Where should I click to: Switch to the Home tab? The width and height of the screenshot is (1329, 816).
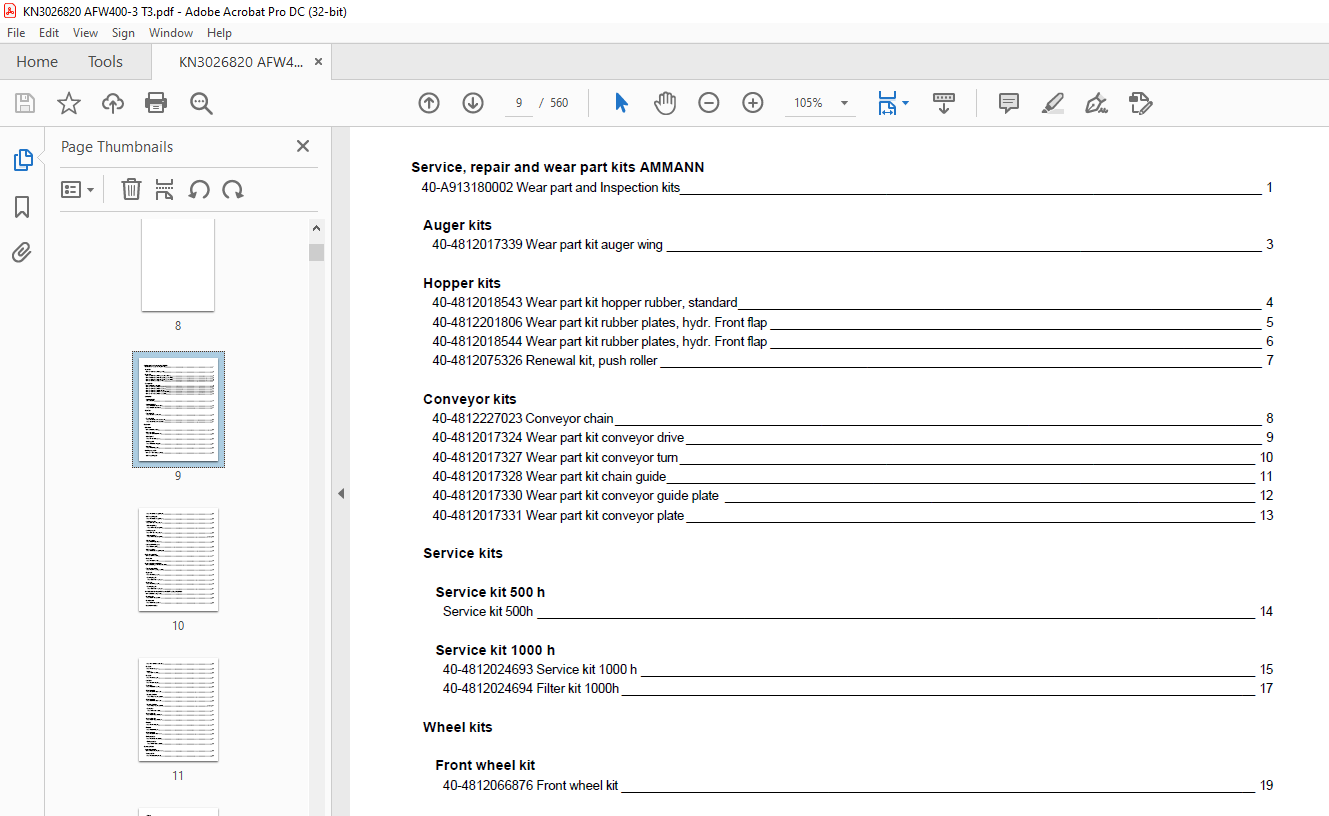coord(37,62)
